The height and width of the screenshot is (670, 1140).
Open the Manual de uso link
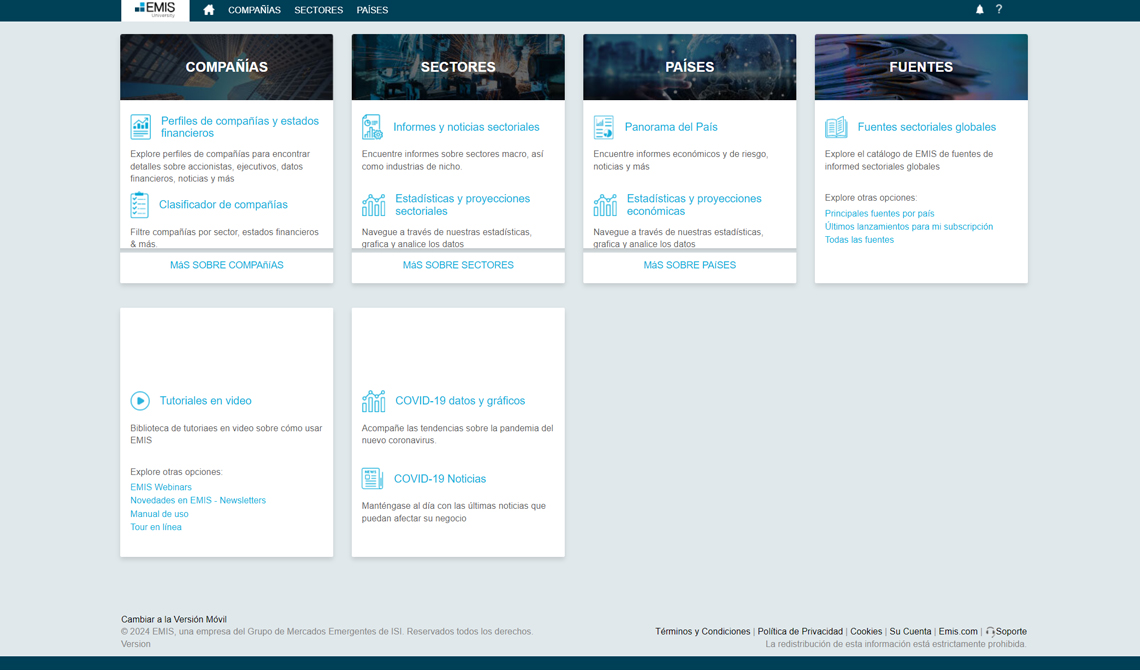[x=159, y=514]
